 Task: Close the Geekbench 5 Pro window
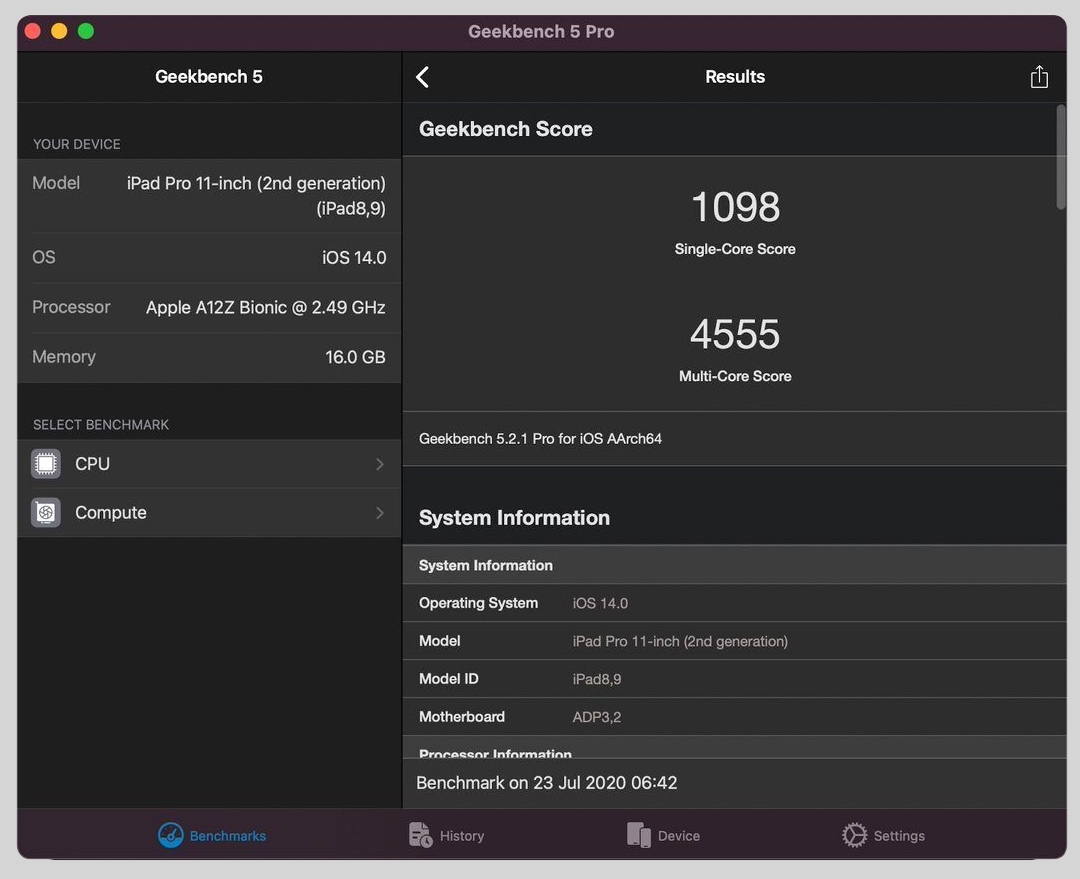click(32, 31)
